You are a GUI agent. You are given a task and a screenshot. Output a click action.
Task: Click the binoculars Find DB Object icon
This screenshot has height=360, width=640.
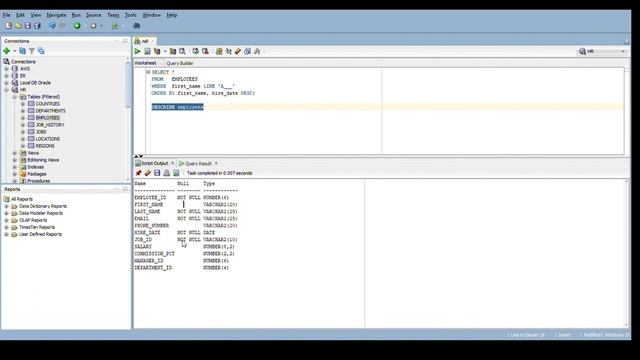point(137,26)
